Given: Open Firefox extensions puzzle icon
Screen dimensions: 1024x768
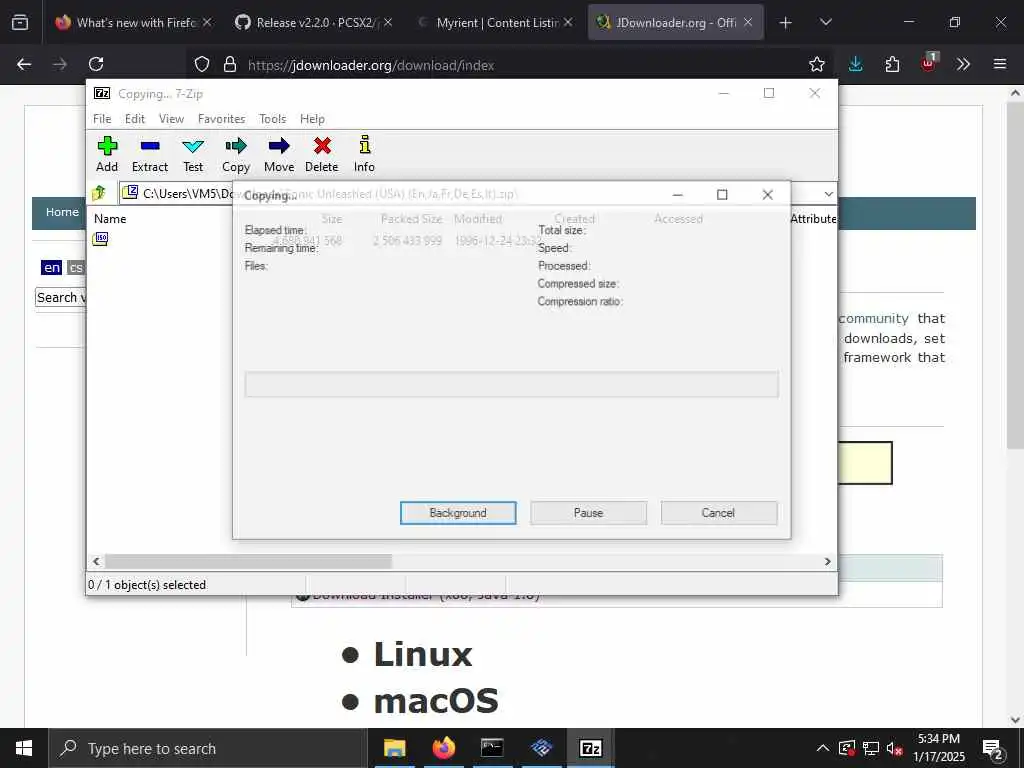Looking at the screenshot, I should (x=892, y=64).
